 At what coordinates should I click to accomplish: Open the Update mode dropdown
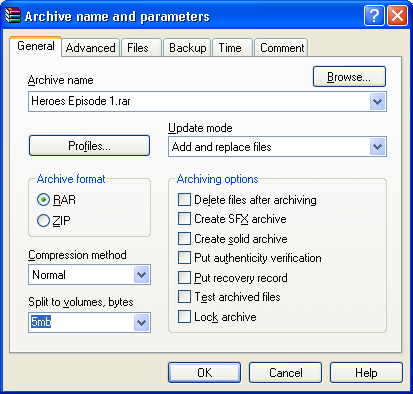click(378, 147)
